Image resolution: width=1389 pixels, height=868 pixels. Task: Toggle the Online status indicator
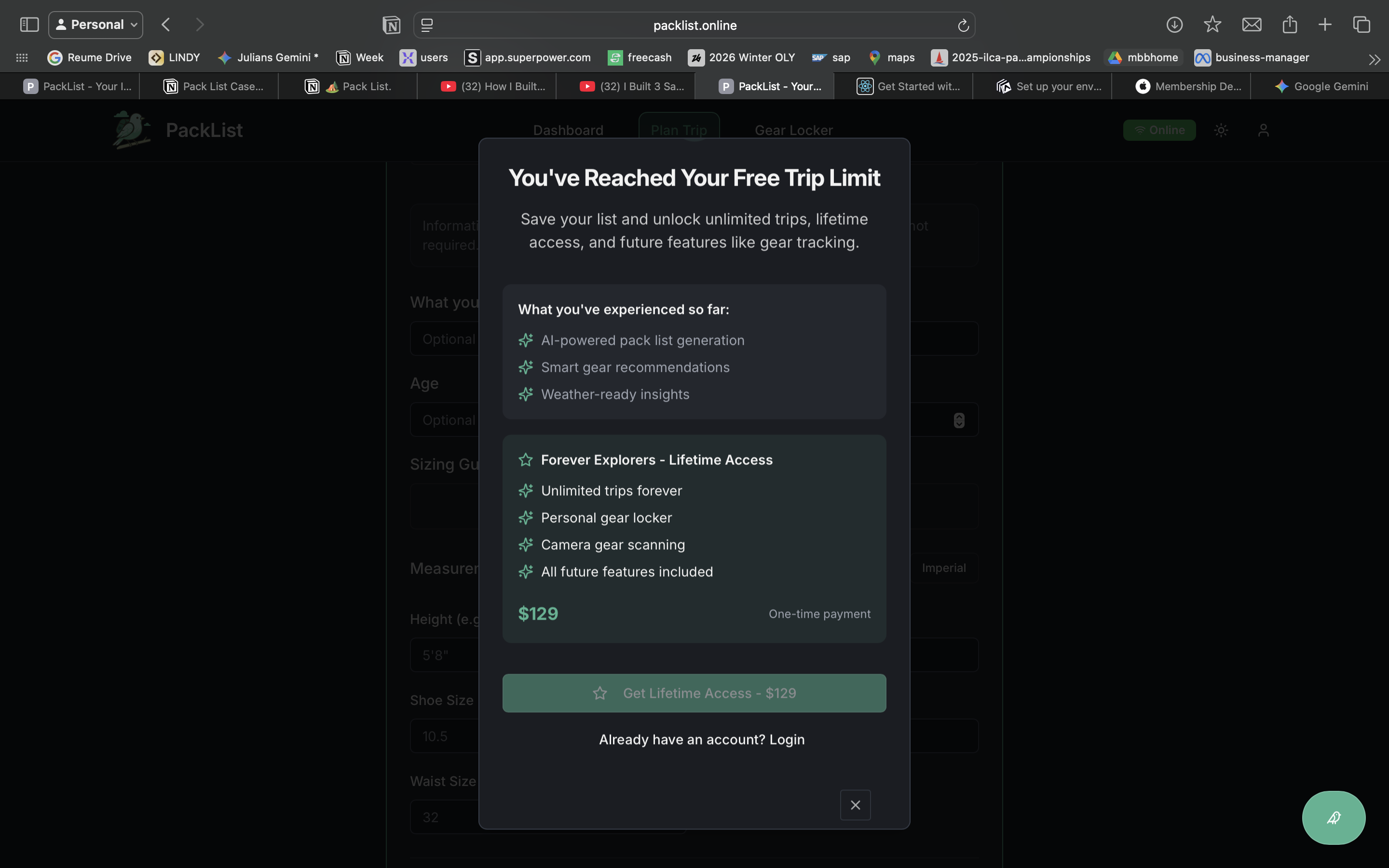[x=1159, y=130]
